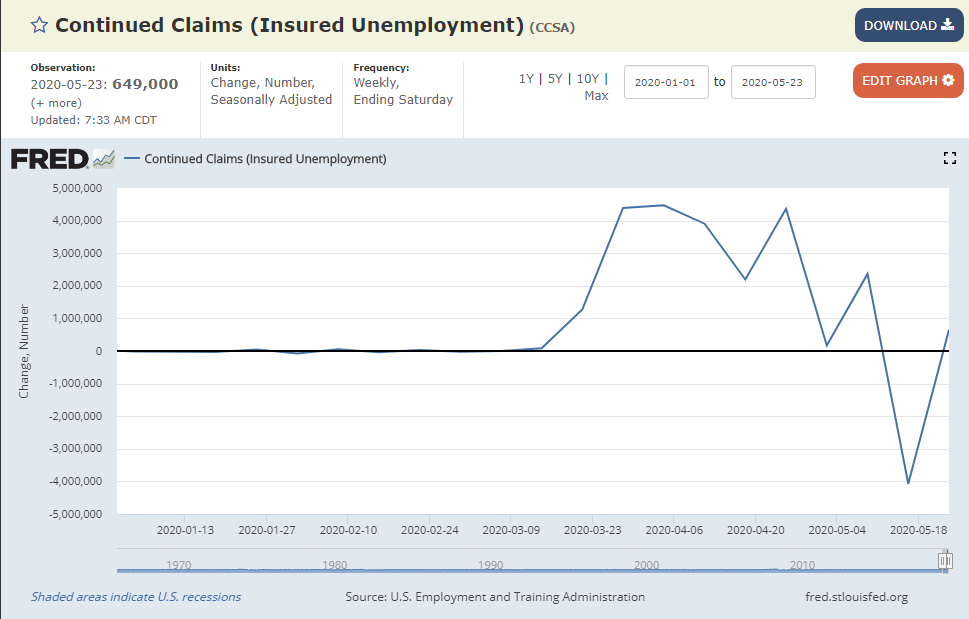Click the start date field 2020-01-01
Image resolution: width=969 pixels, height=619 pixels.
tap(666, 82)
